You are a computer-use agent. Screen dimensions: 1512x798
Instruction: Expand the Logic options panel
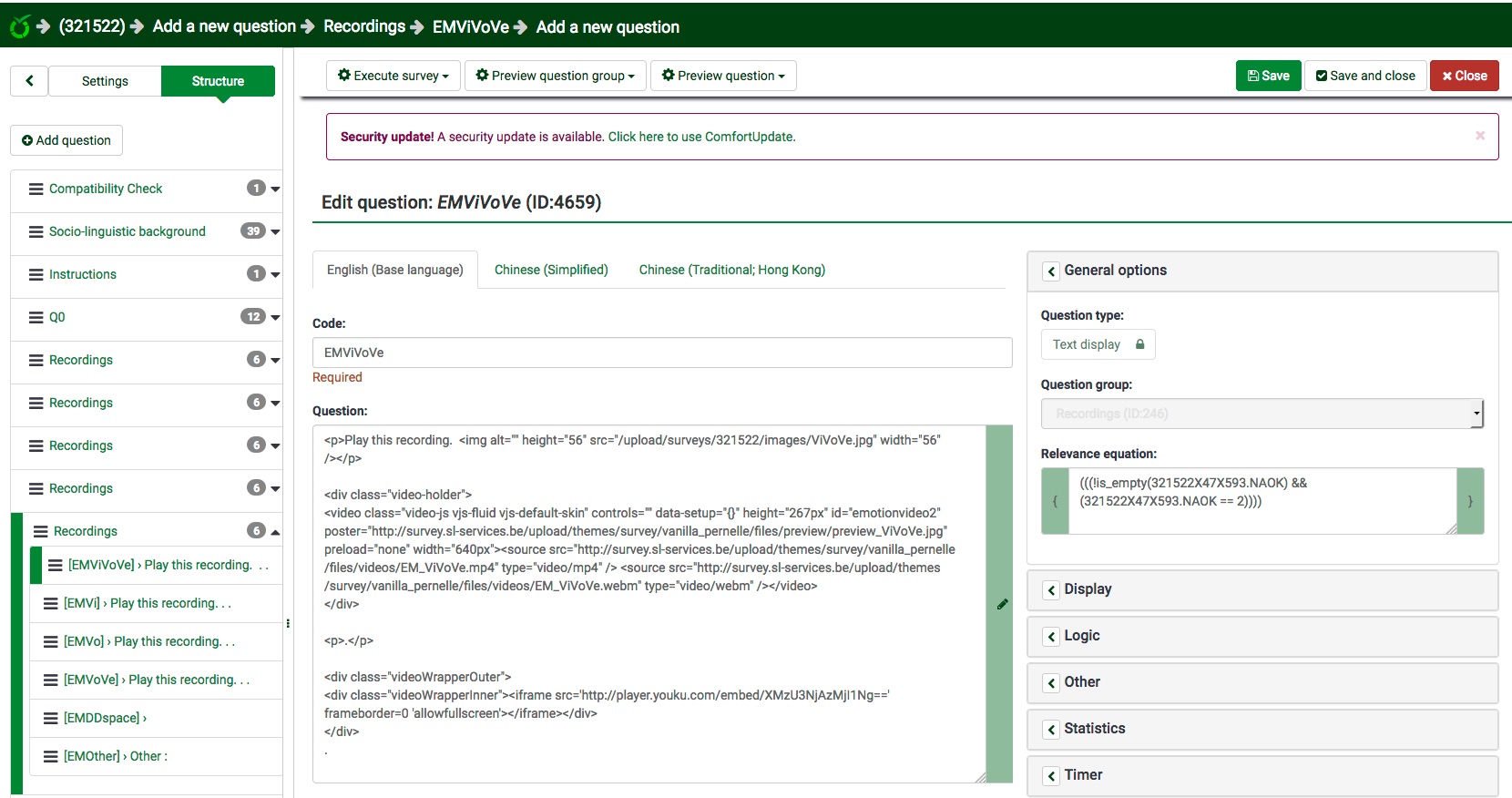click(x=1051, y=636)
